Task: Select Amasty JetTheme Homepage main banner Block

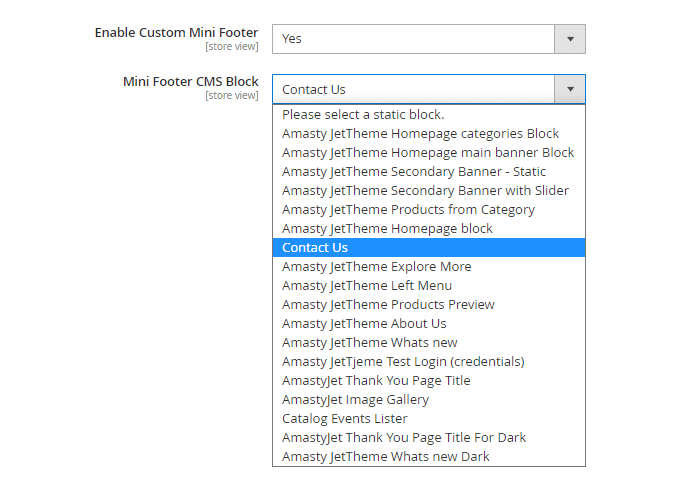Action: (x=428, y=153)
